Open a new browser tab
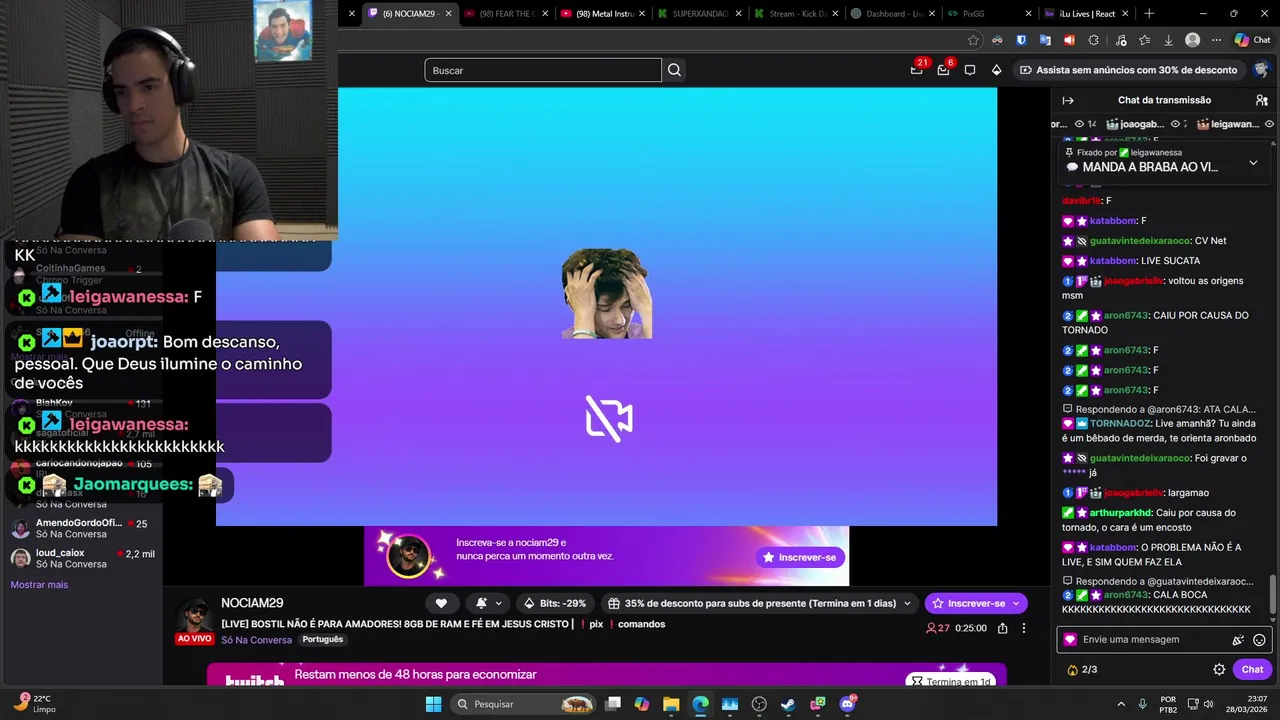 1149,14
